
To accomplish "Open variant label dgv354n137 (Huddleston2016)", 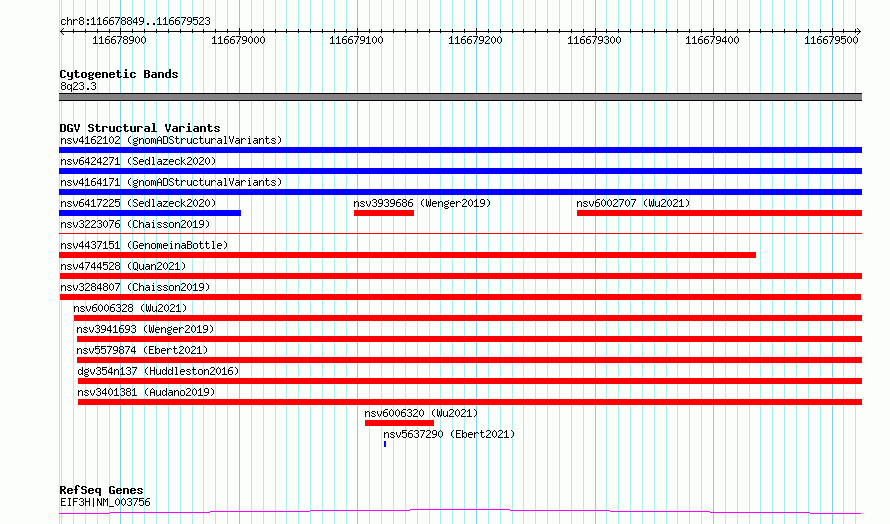I will point(158,371).
